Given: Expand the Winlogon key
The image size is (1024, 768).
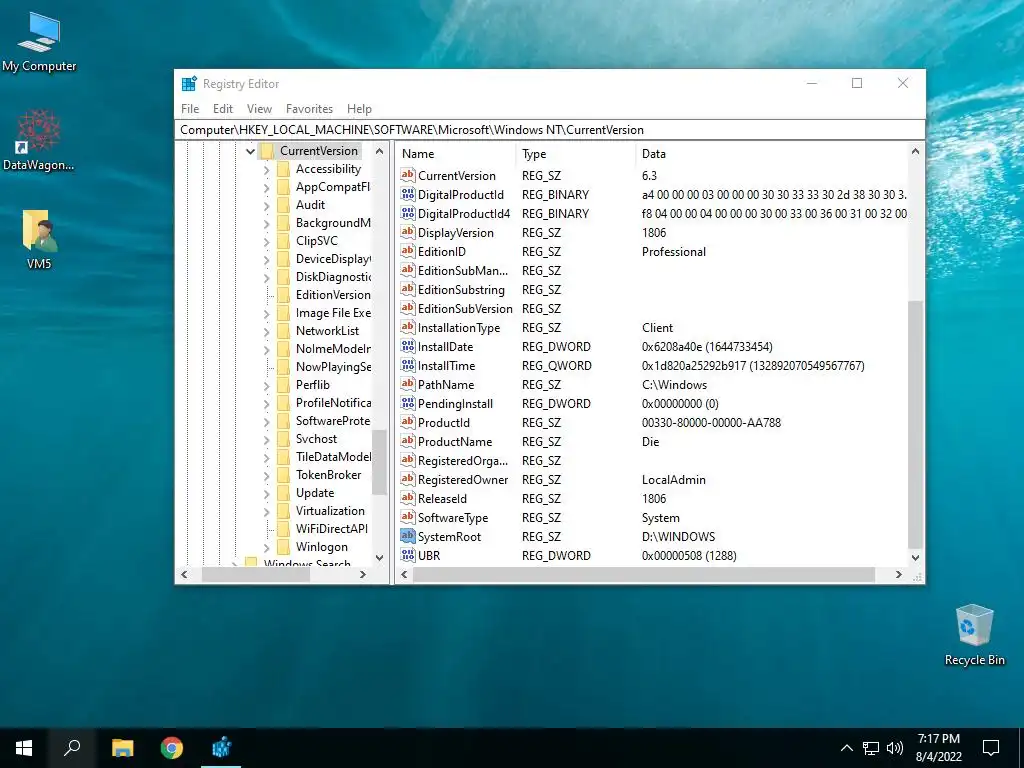Looking at the screenshot, I should tap(266, 548).
